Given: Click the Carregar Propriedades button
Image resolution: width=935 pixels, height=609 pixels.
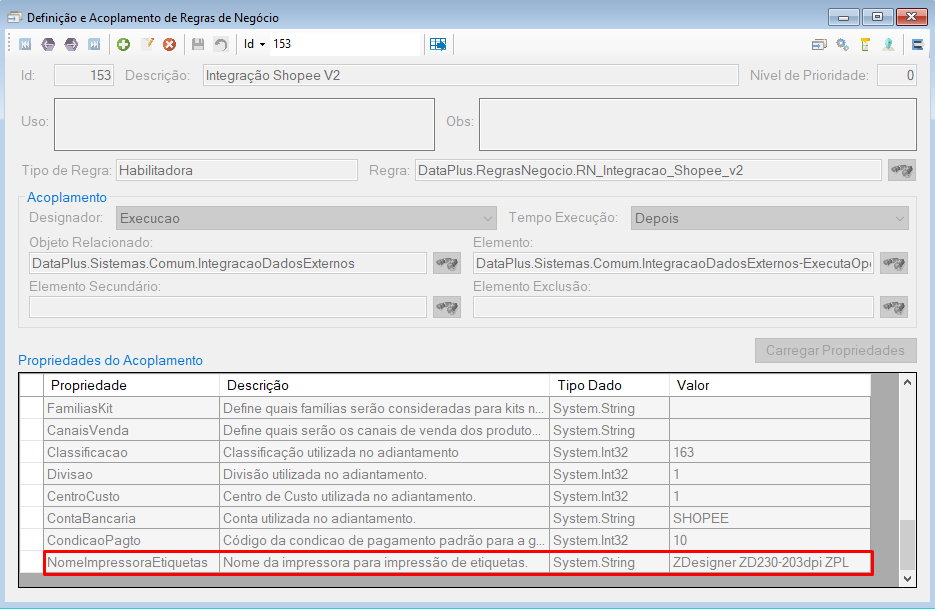Looking at the screenshot, I should (x=835, y=351).
